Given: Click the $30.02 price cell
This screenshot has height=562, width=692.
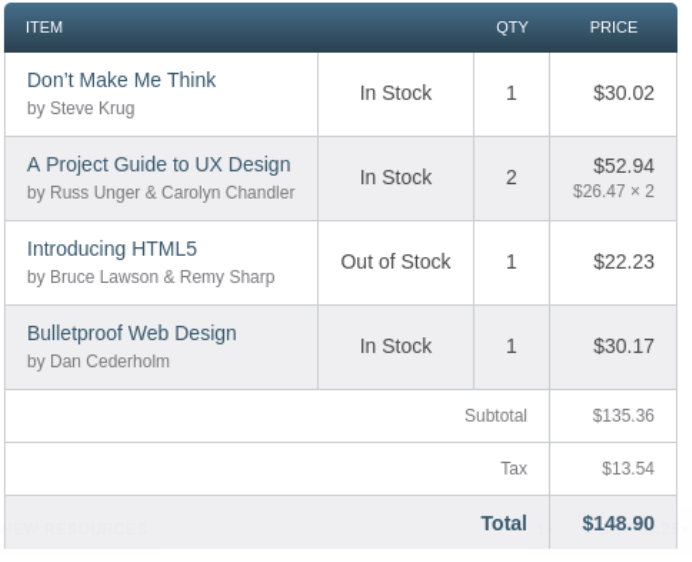Looking at the screenshot, I should (x=623, y=93).
